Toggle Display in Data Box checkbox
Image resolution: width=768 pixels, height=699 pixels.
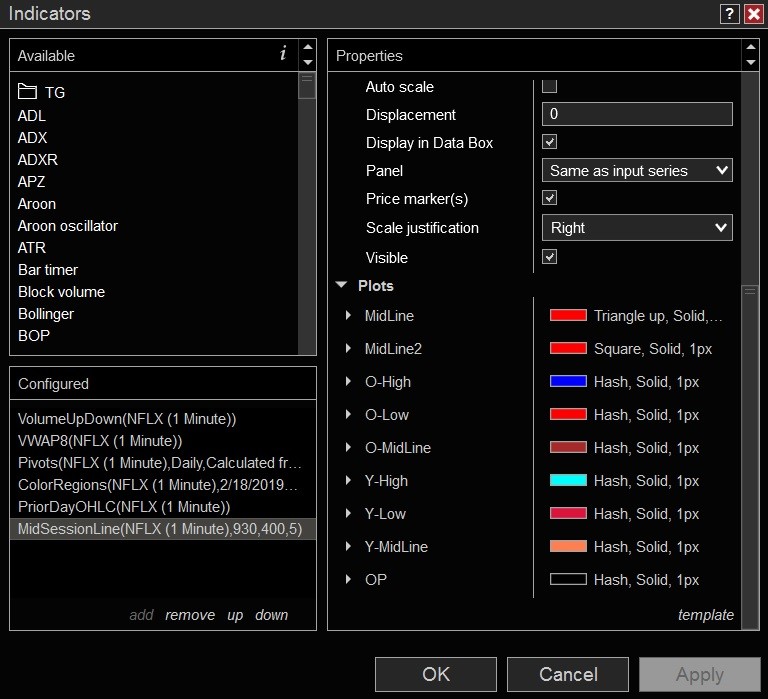(x=549, y=142)
